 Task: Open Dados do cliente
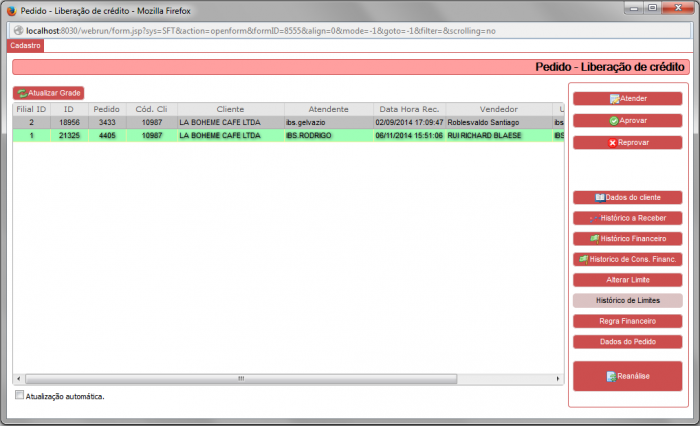point(627,197)
